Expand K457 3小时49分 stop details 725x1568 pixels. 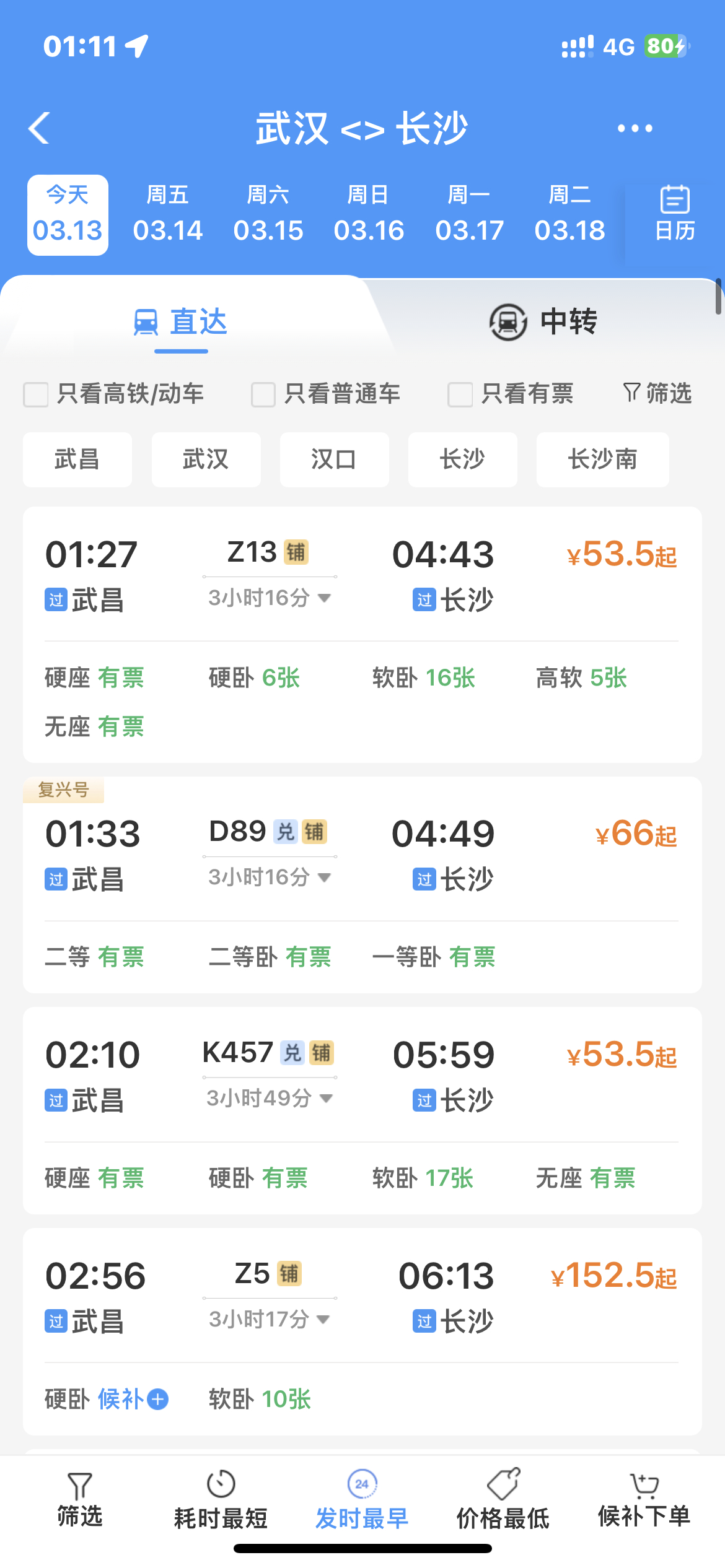(270, 1098)
